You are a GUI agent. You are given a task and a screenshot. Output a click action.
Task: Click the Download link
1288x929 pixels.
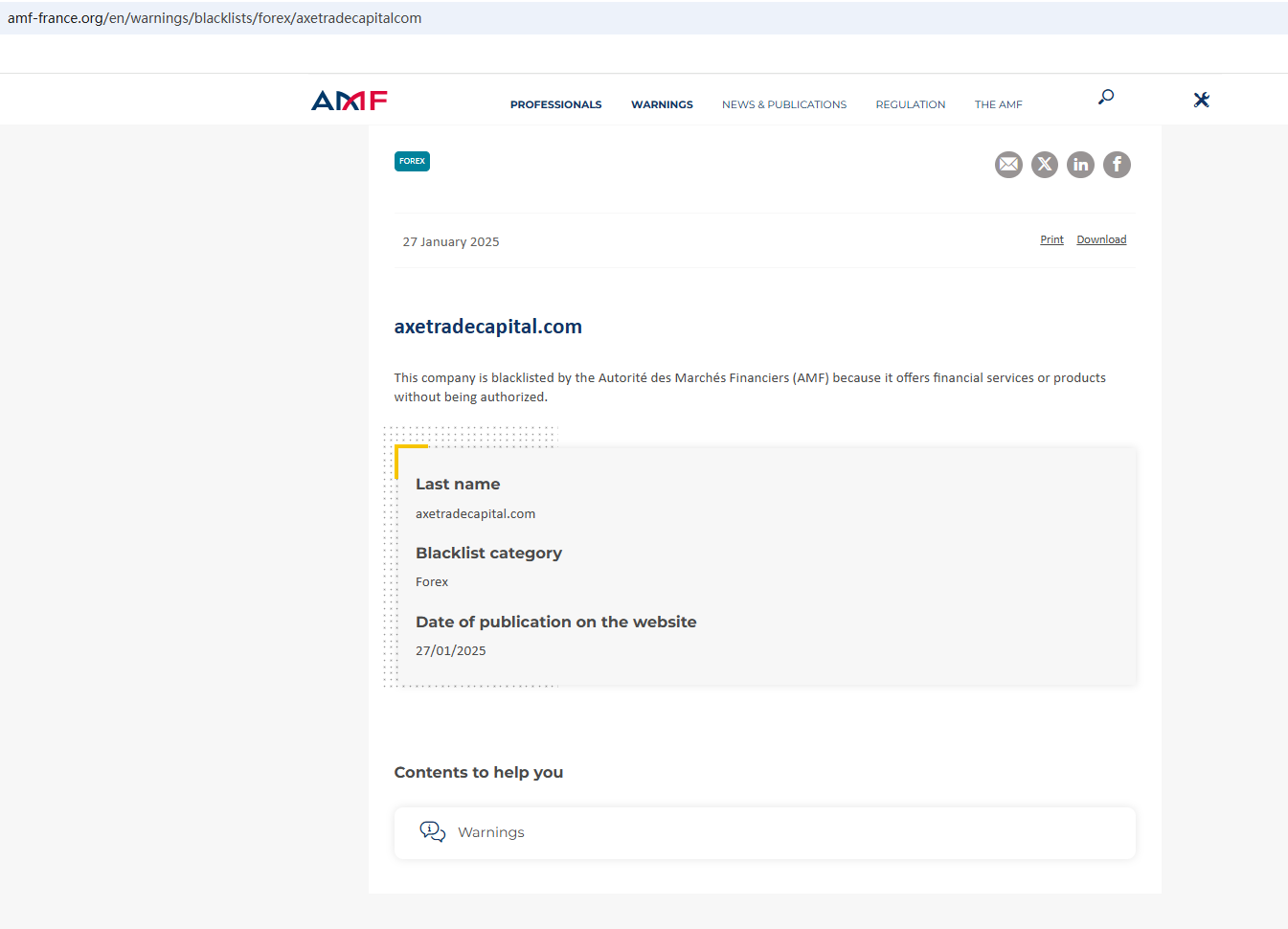click(1101, 239)
